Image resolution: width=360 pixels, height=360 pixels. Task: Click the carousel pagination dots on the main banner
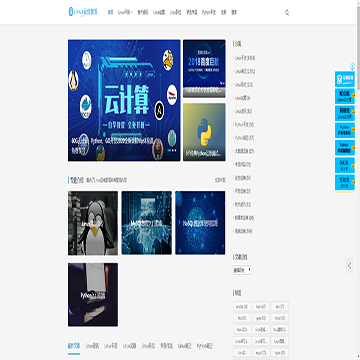pos(171,150)
